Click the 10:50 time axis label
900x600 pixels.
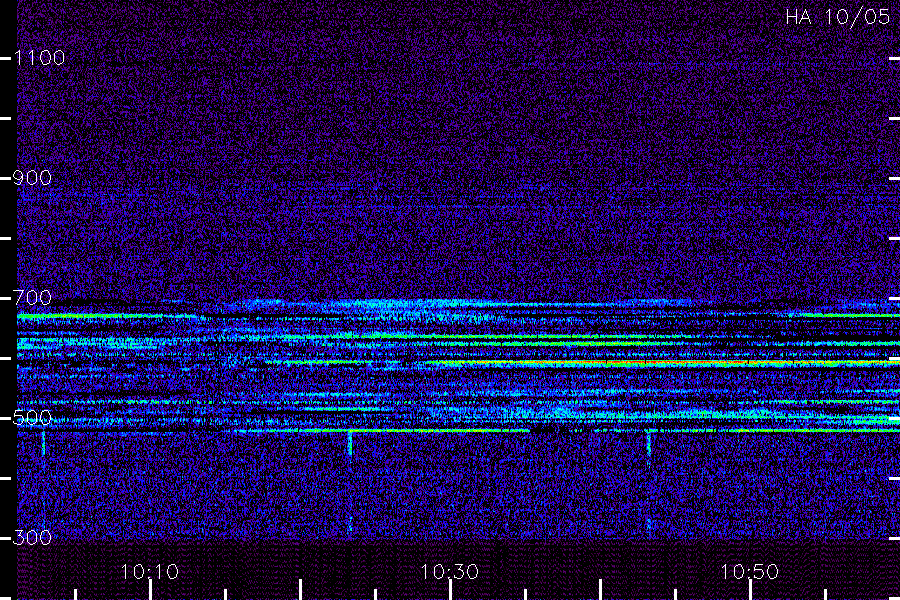750,572
